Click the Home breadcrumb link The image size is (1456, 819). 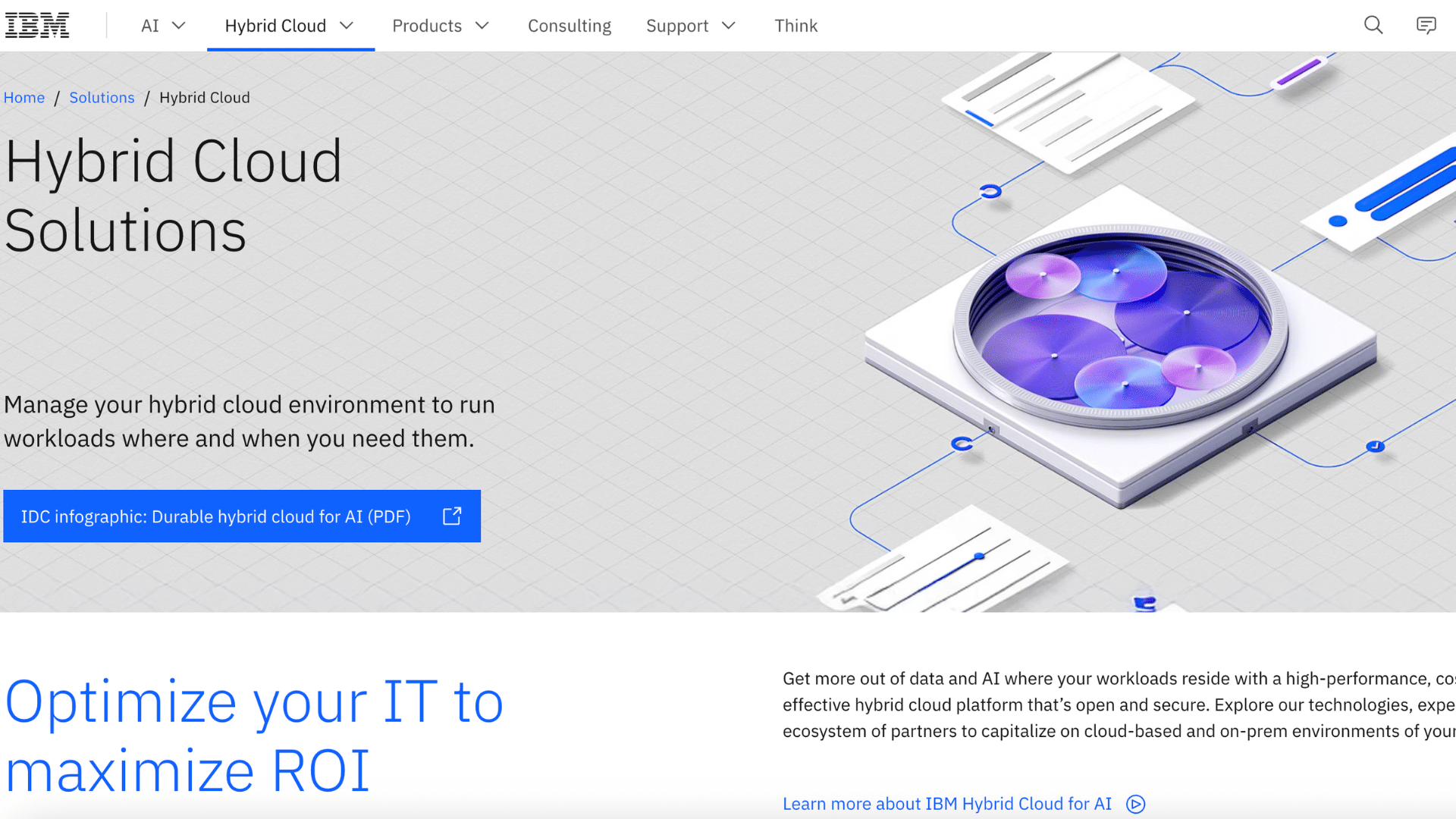tap(24, 97)
